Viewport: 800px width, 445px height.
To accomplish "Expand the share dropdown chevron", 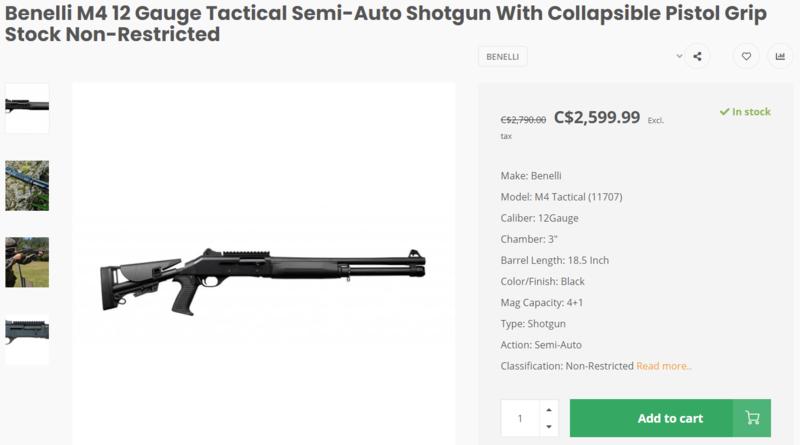I will click(679, 57).
